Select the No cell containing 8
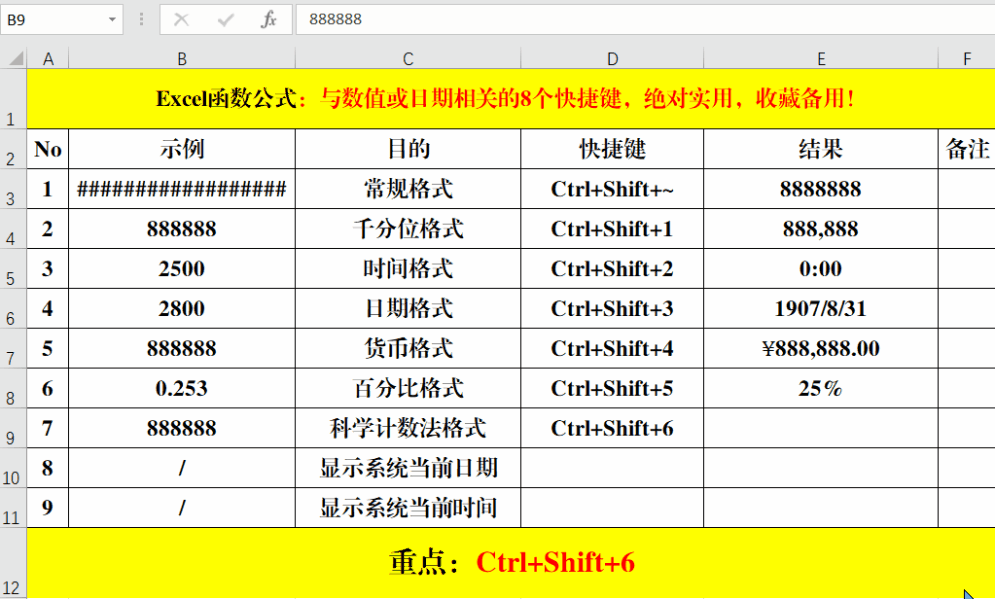Image resolution: width=995 pixels, height=599 pixels. coord(48,468)
